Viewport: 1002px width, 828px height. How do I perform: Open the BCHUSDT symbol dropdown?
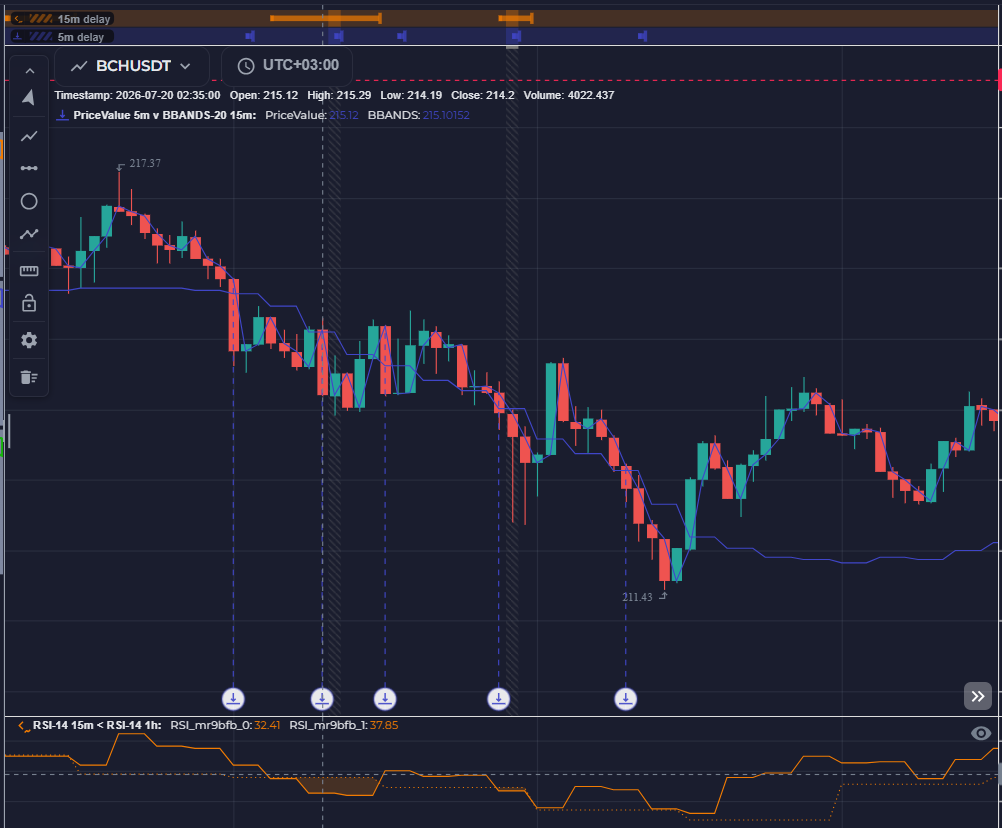click(x=132, y=66)
